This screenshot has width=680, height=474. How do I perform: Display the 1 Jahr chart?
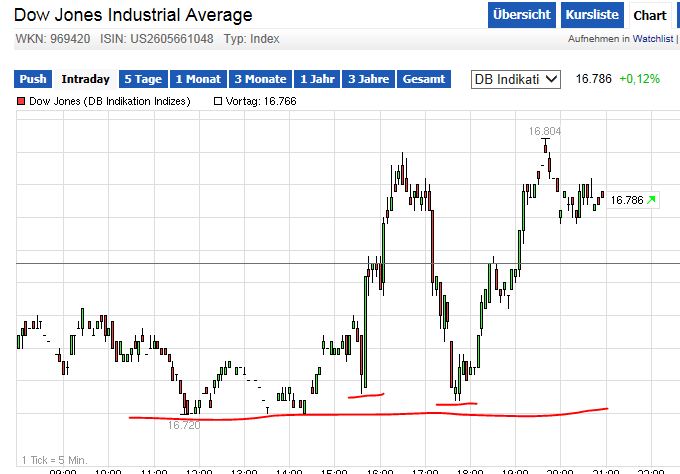[x=316, y=79]
